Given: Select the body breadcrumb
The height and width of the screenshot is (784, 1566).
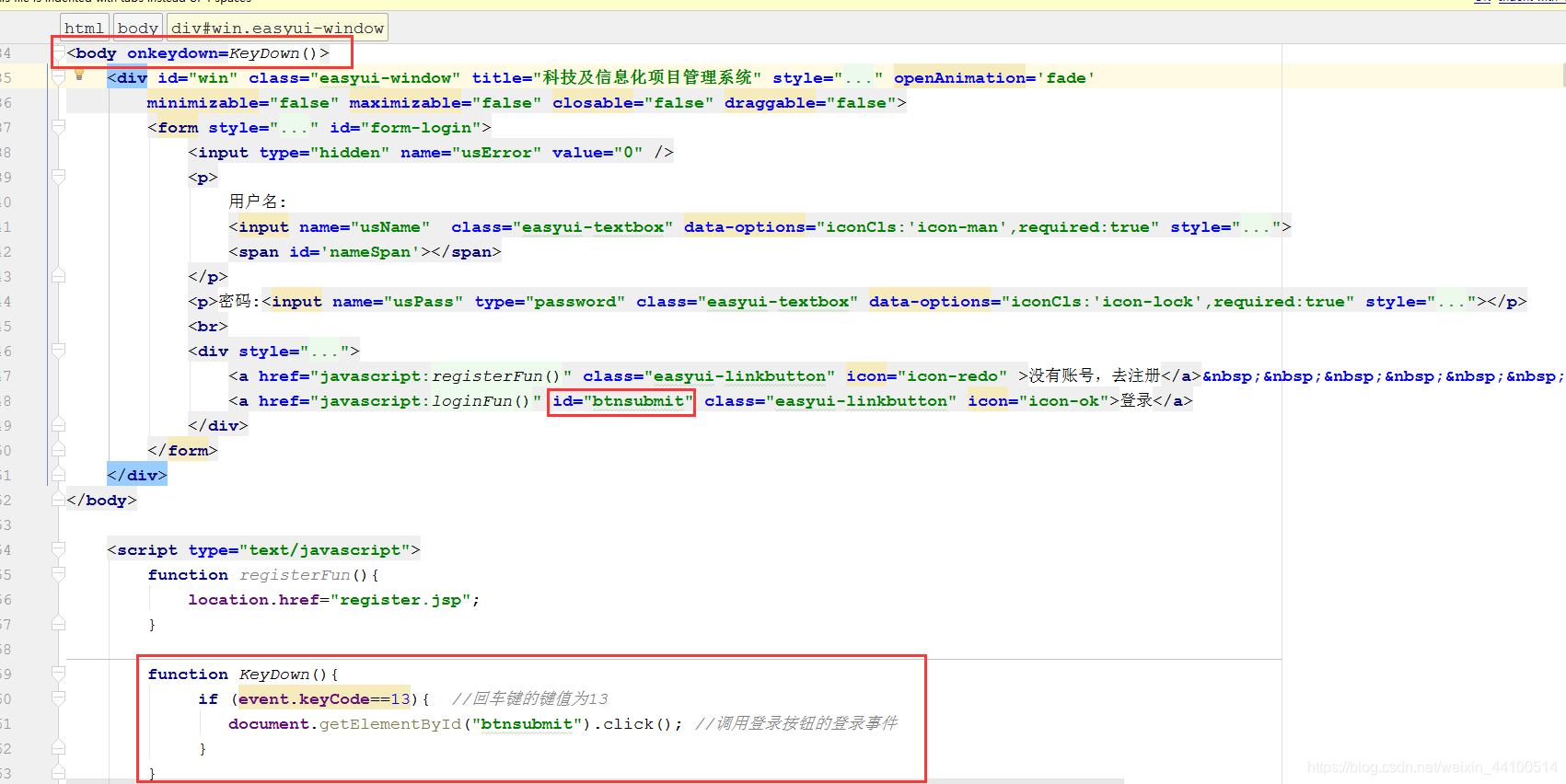Looking at the screenshot, I should (138, 28).
